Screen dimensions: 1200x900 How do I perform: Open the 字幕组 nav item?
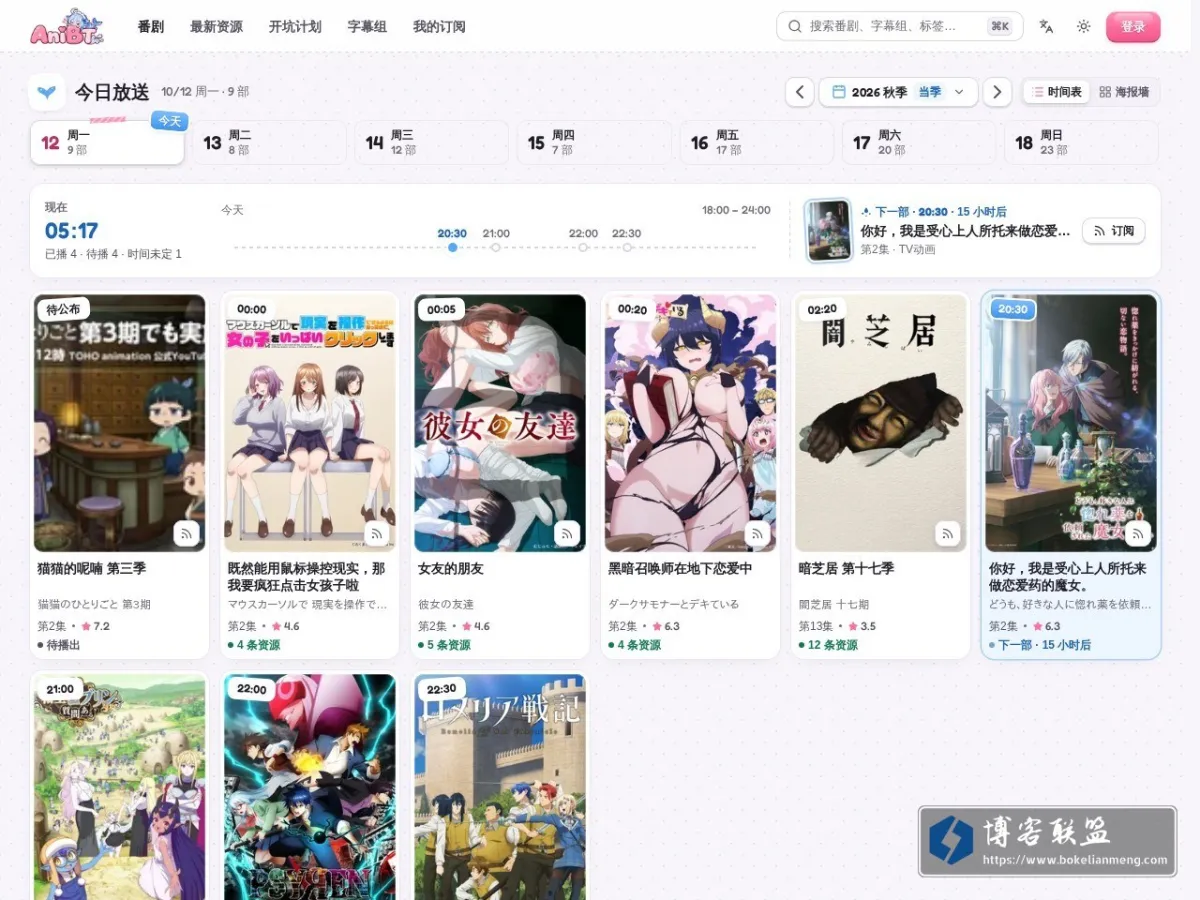click(x=367, y=27)
